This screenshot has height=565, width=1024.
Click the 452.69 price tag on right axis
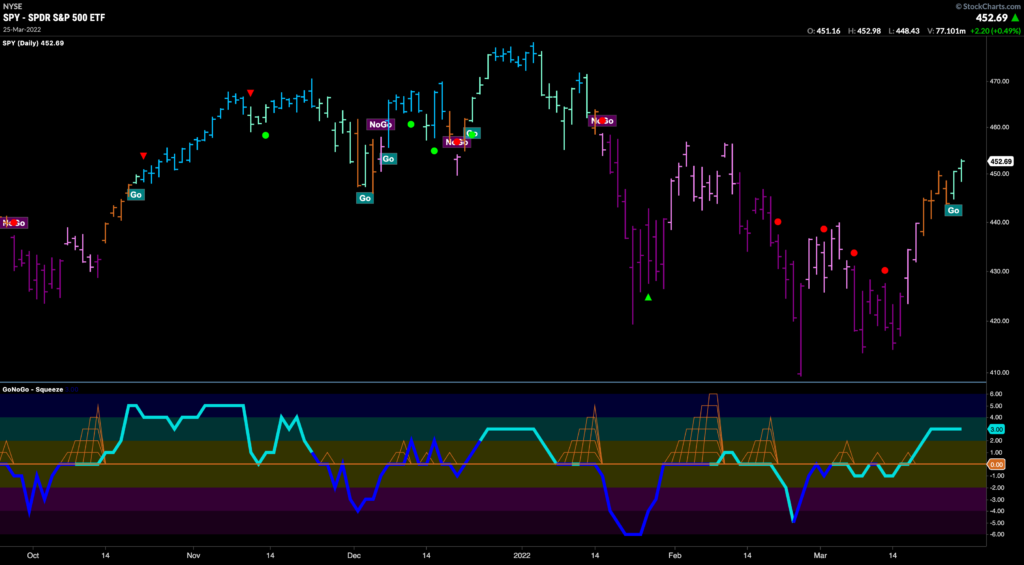click(1000, 161)
